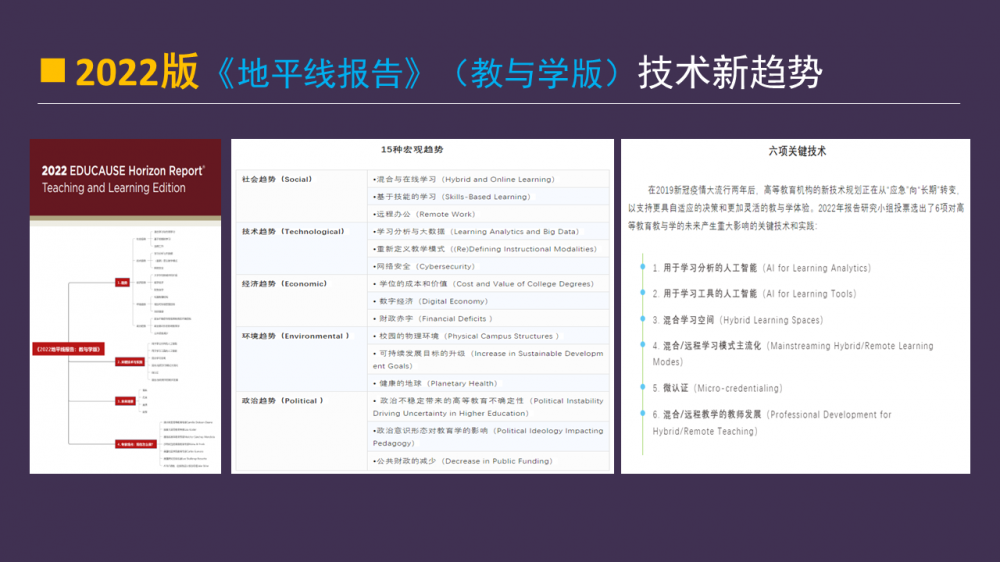The height and width of the screenshot is (562, 1000).
Task: Click the Professional Development for Hybrid/Remote Teaching item
Action: [x=771, y=423]
